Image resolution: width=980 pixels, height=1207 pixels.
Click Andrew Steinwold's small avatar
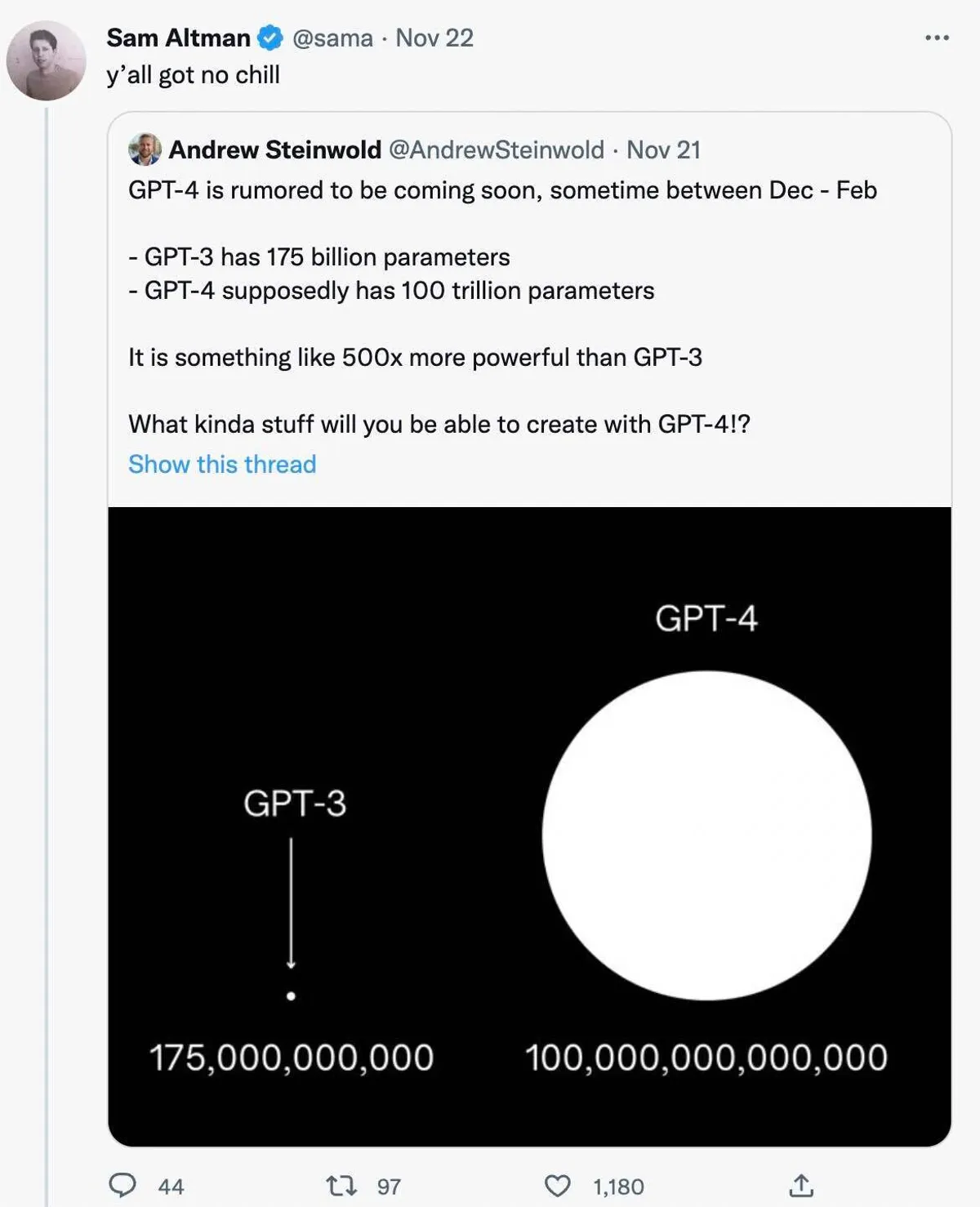[x=145, y=149]
